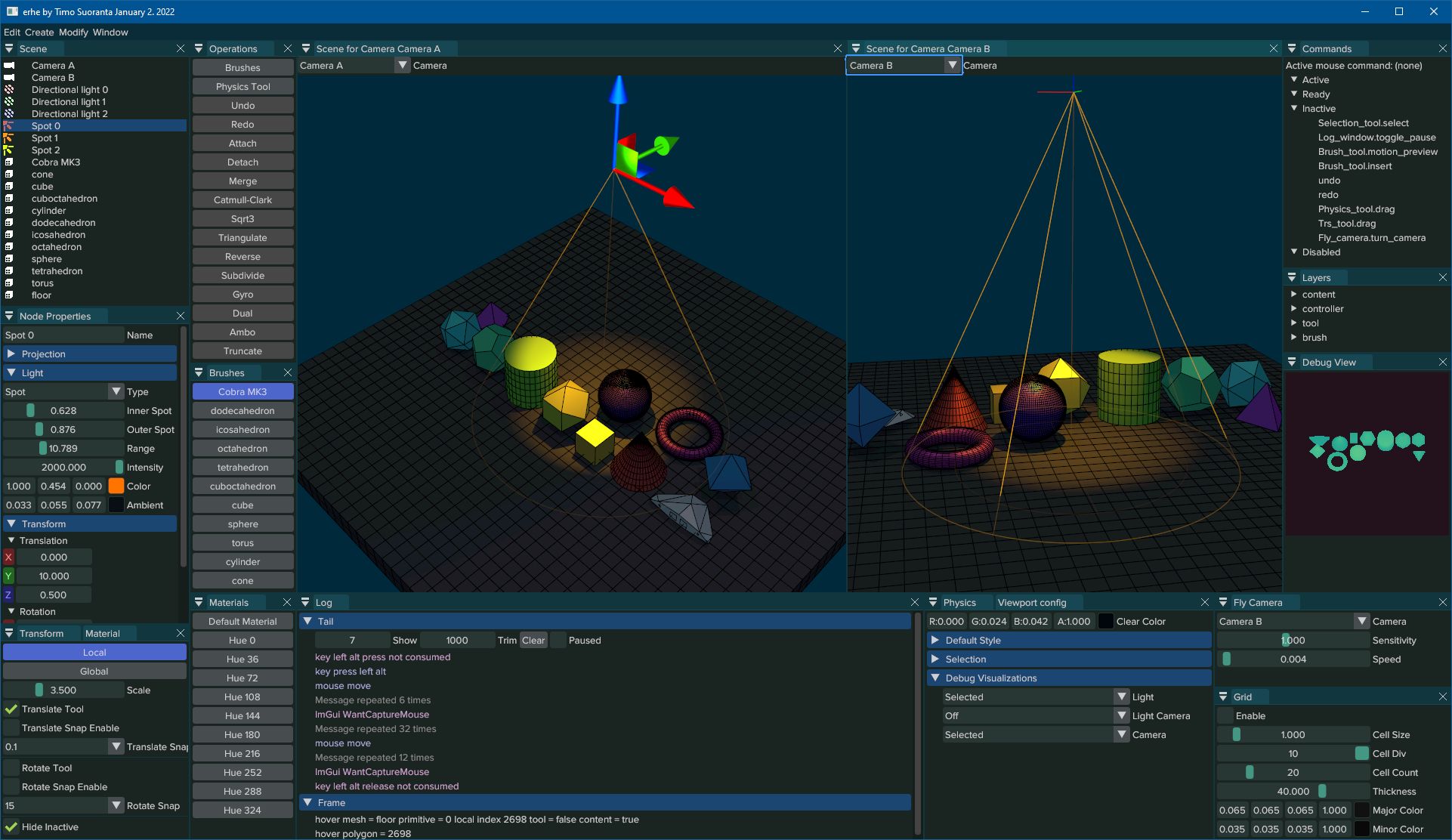Click the Translation Y value field

pos(54,576)
